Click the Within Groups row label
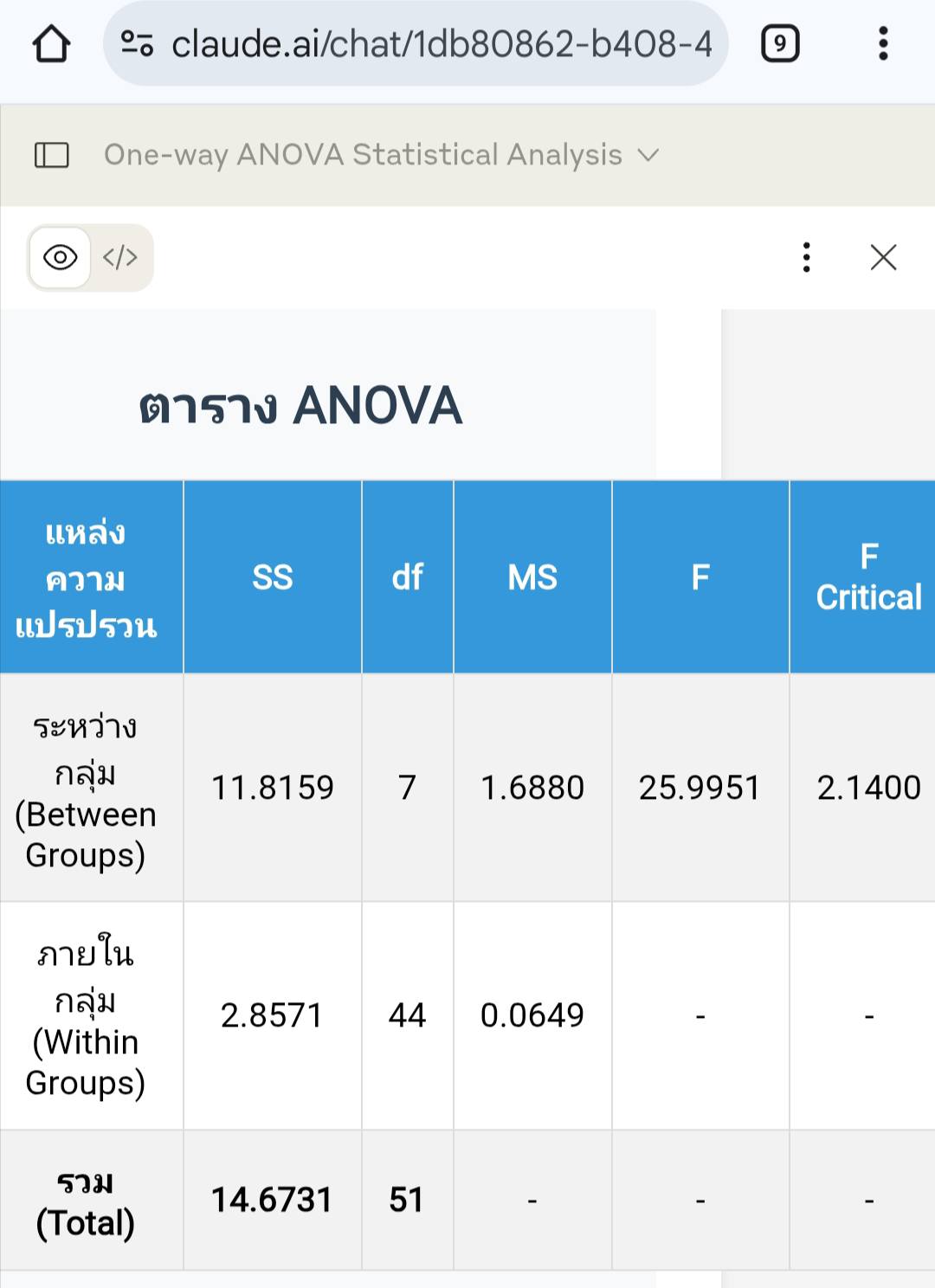This screenshot has height=1288, width=935. click(x=86, y=1017)
